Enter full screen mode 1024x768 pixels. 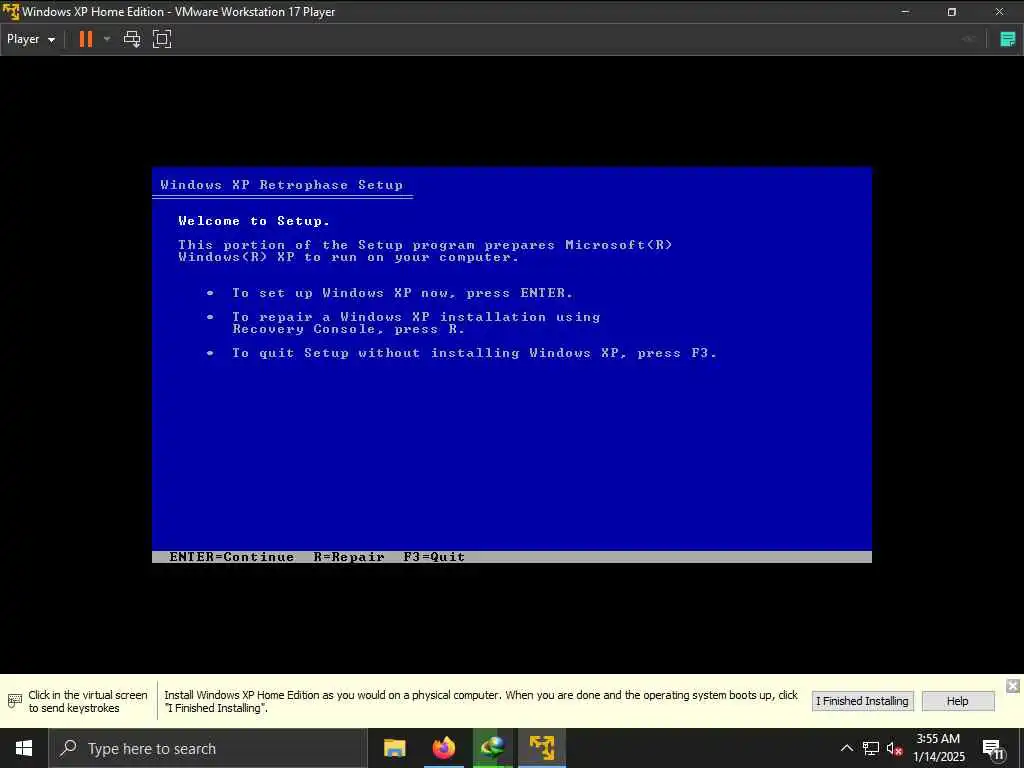click(x=162, y=39)
